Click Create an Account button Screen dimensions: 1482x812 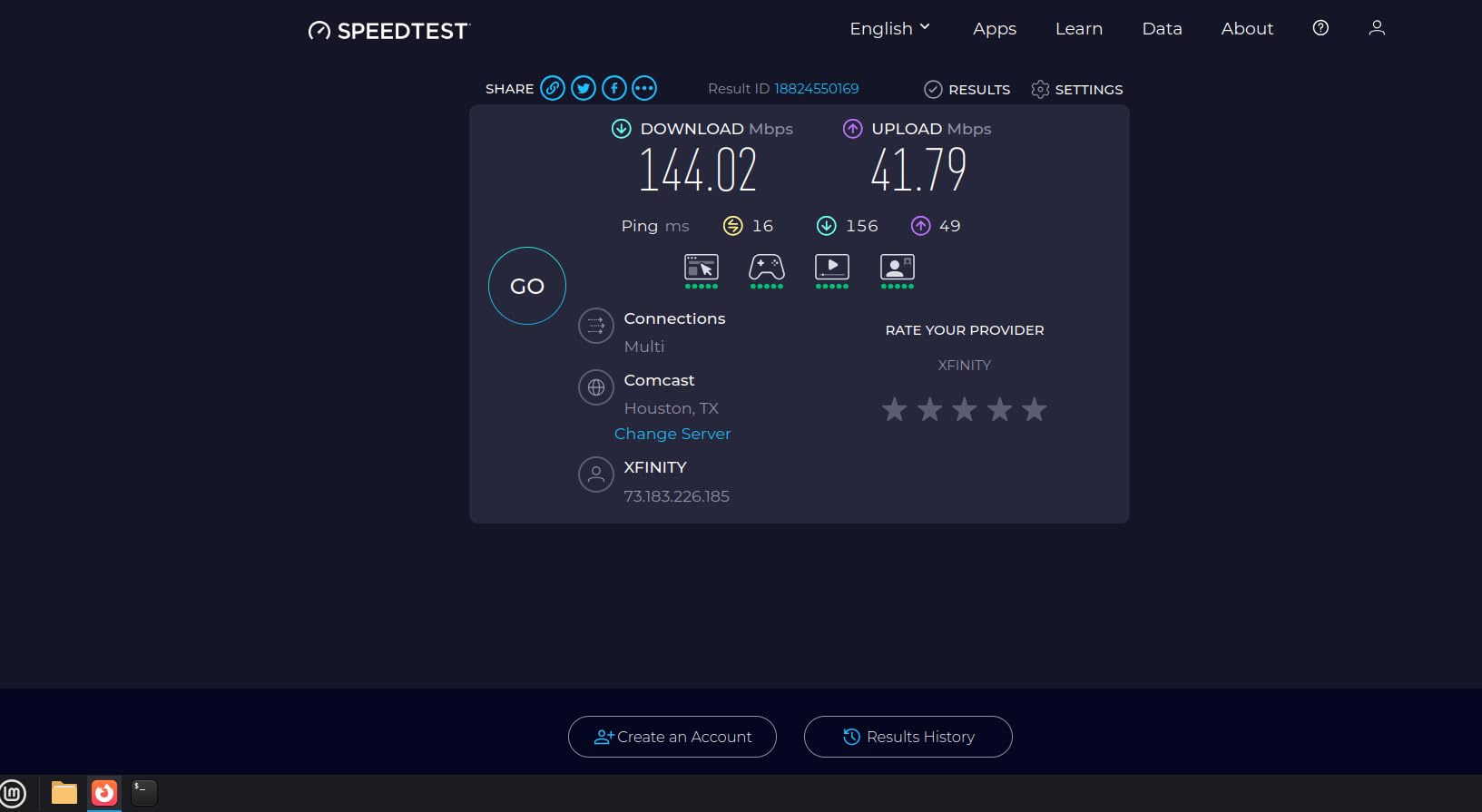pos(672,737)
